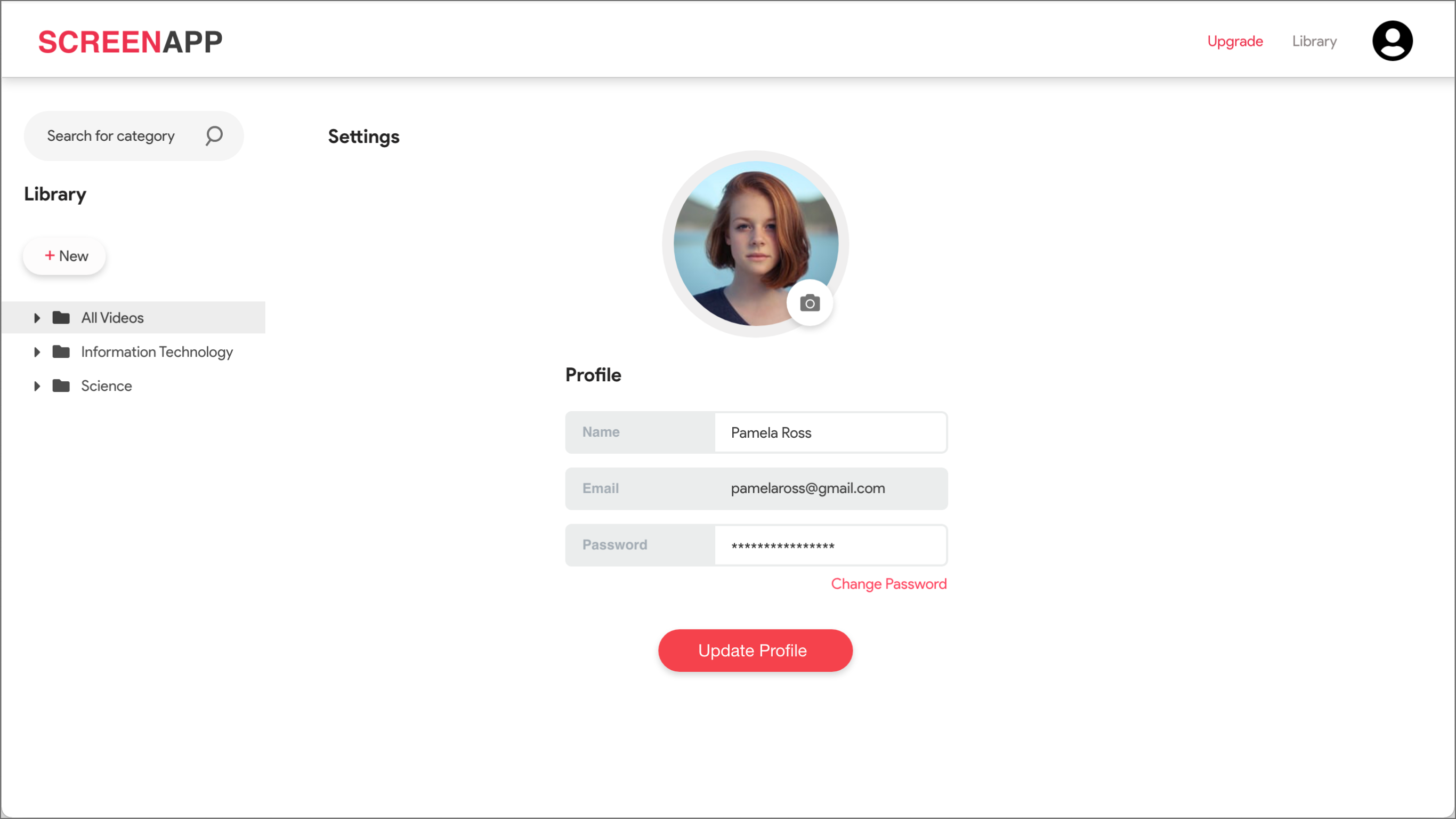Screen dimensions: 1456x819
Task: Expand the All Videos folder tree
Action: [x=37, y=317]
